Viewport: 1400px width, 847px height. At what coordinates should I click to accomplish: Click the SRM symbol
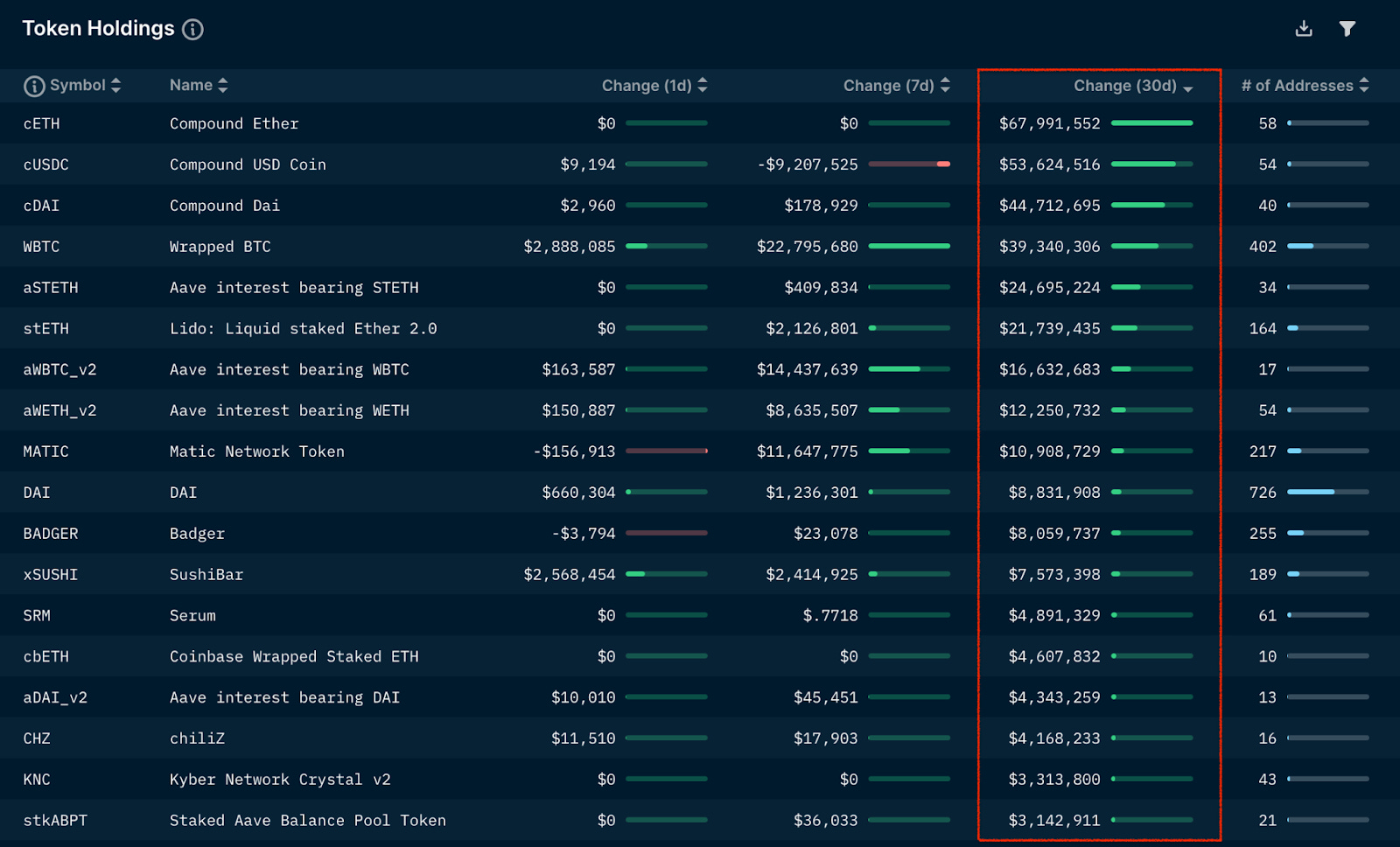click(x=37, y=616)
